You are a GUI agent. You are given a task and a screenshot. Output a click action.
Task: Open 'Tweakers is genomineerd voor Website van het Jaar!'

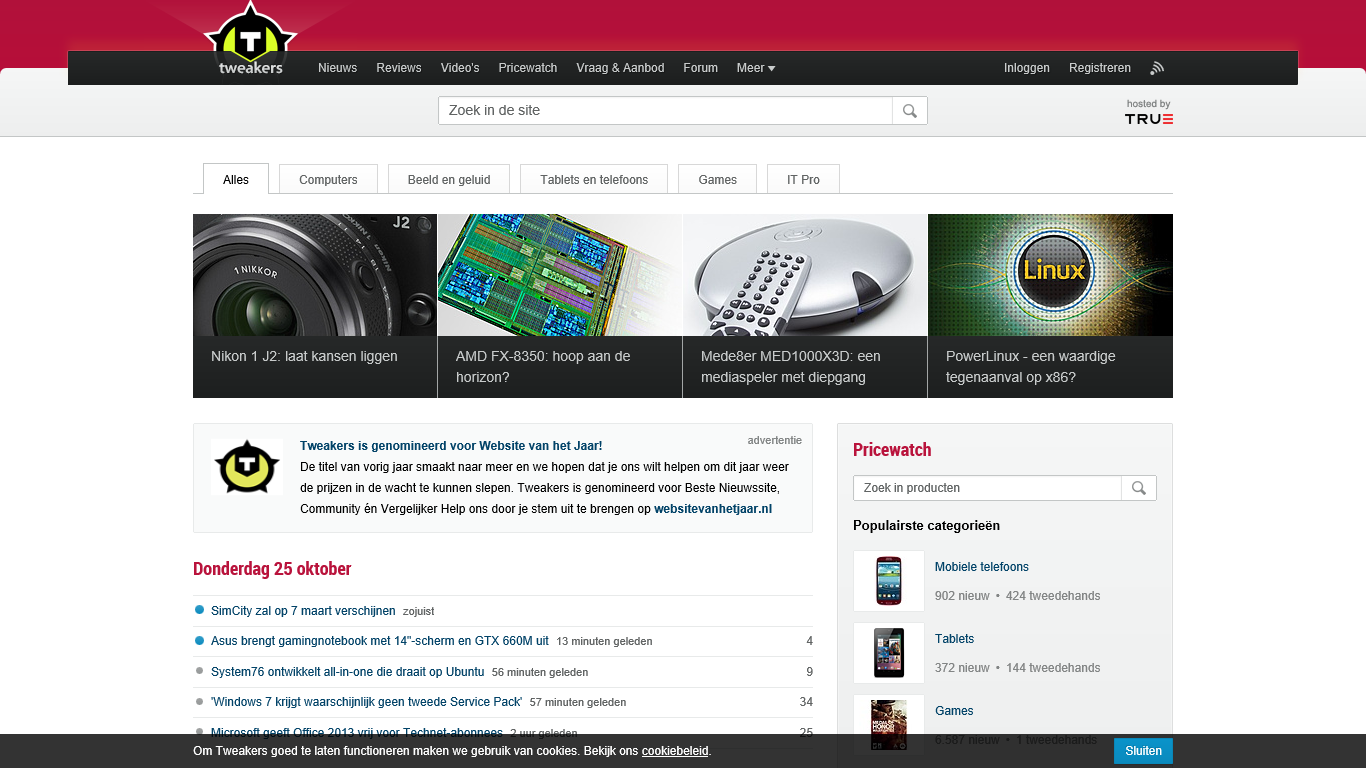(451, 446)
